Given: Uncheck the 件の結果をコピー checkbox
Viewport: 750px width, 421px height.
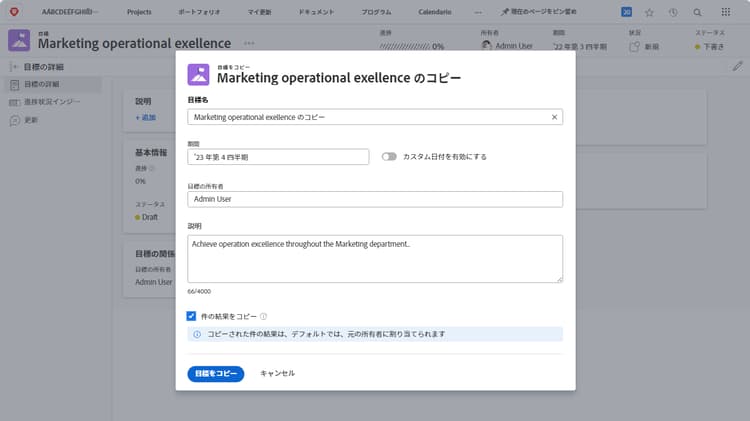Looking at the screenshot, I should tap(191, 316).
